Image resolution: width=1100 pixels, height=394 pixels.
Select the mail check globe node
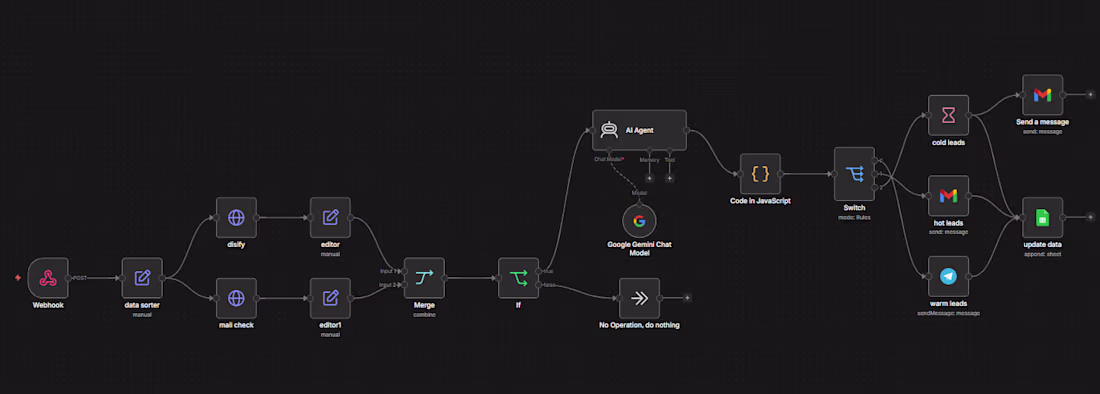[x=236, y=298]
